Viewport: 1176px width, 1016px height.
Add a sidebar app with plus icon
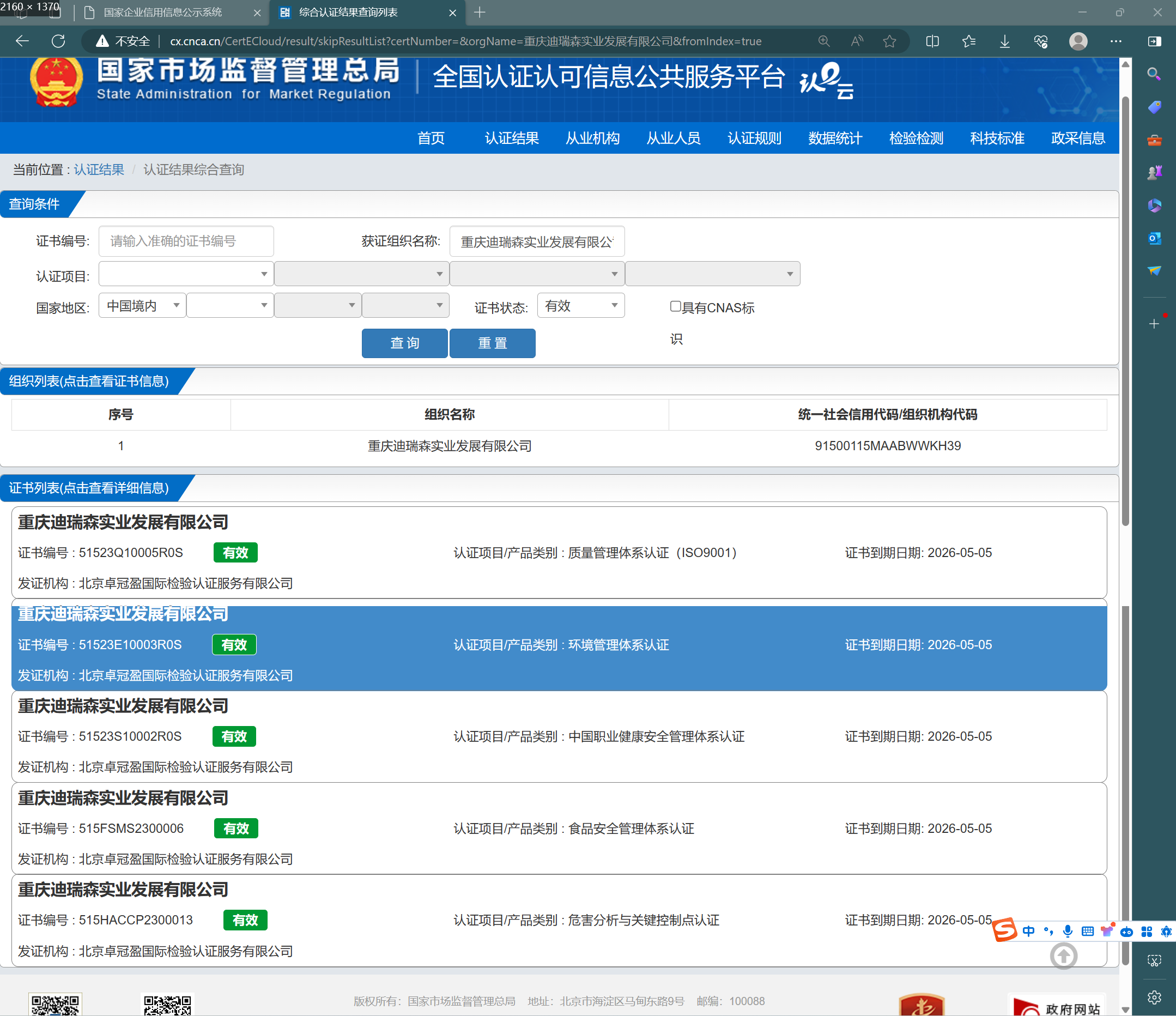coord(1154,324)
